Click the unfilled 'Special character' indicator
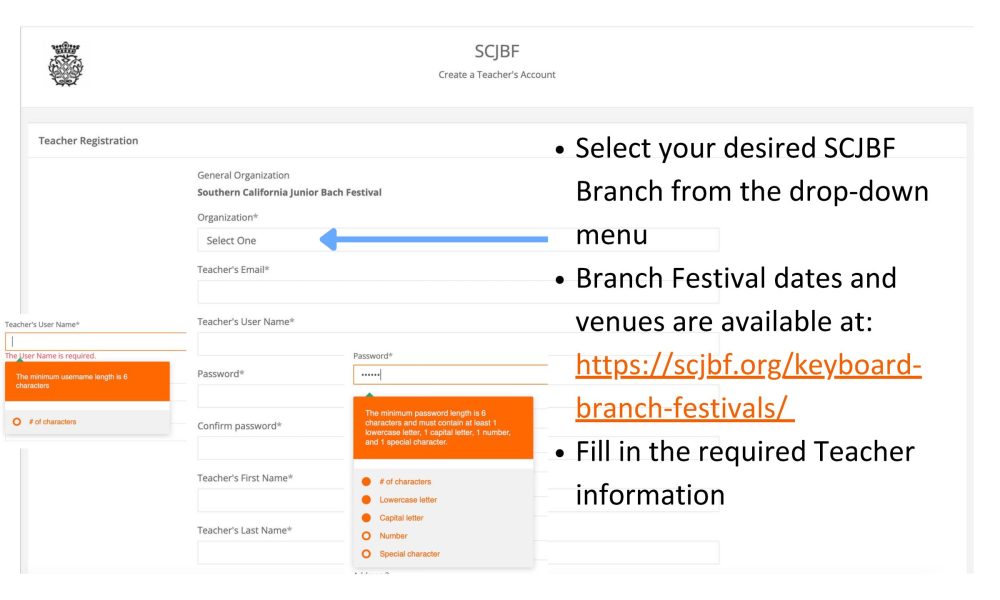The width and height of the screenshot is (1000, 600). tap(367, 554)
